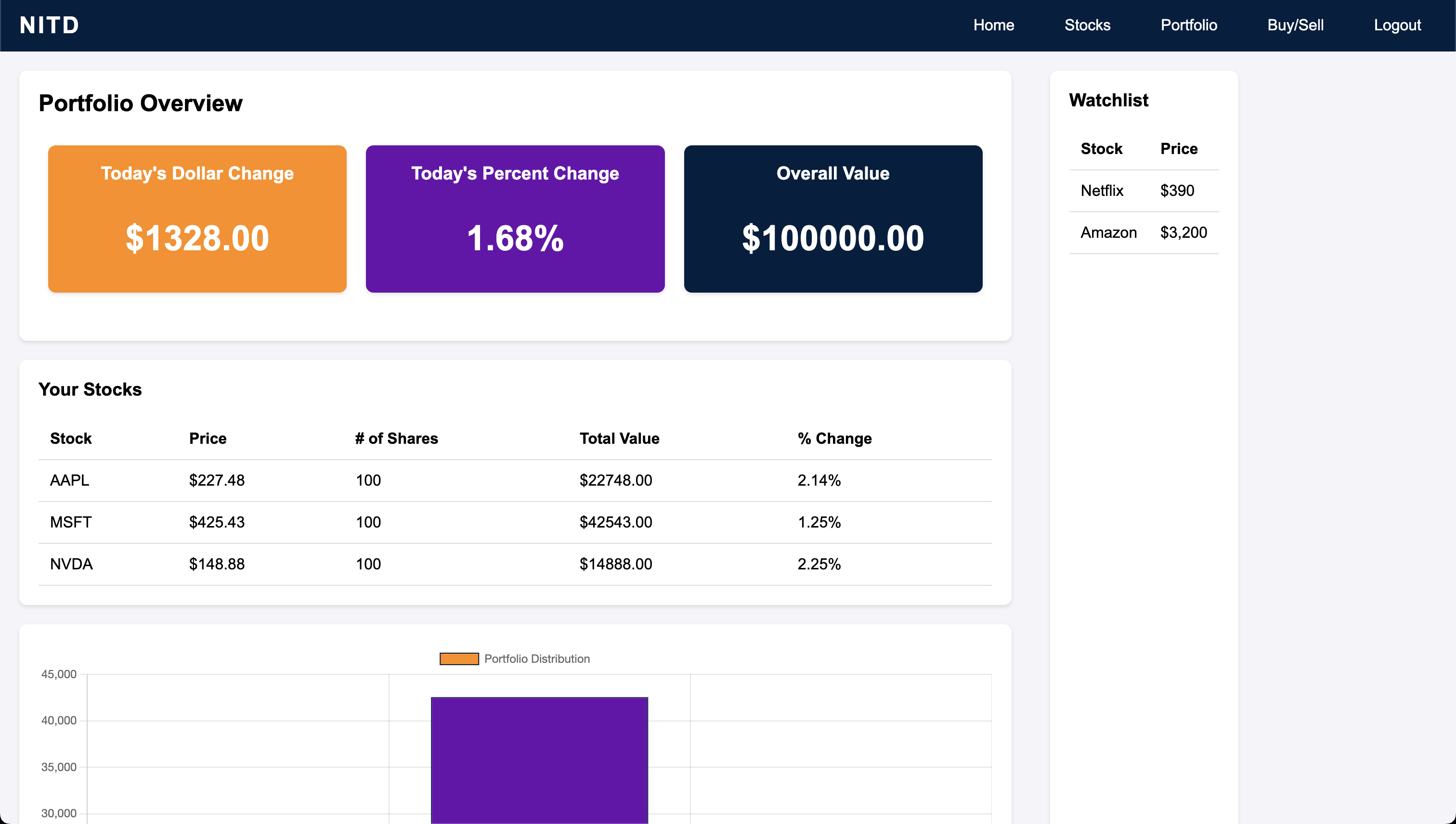The height and width of the screenshot is (824, 1456).
Task: Click the Logout link
Action: point(1397,25)
